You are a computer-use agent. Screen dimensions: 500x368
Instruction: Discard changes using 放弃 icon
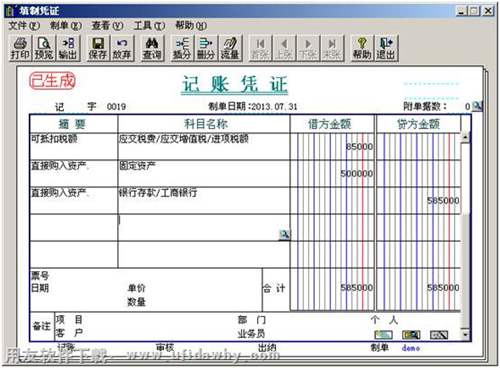pyautogui.click(x=122, y=49)
